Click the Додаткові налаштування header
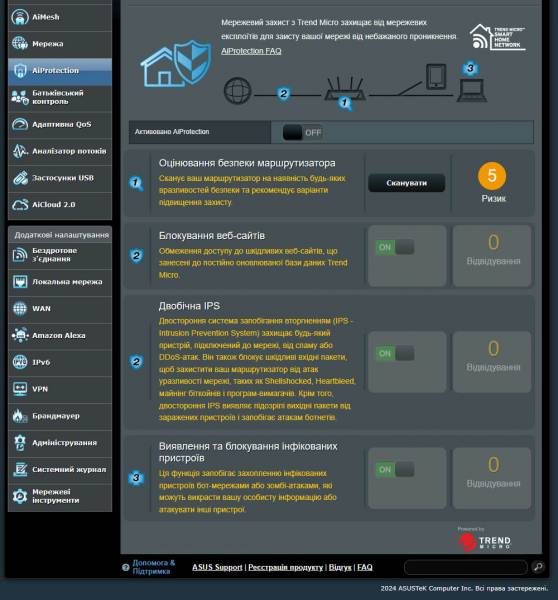 pyautogui.click(x=61, y=235)
